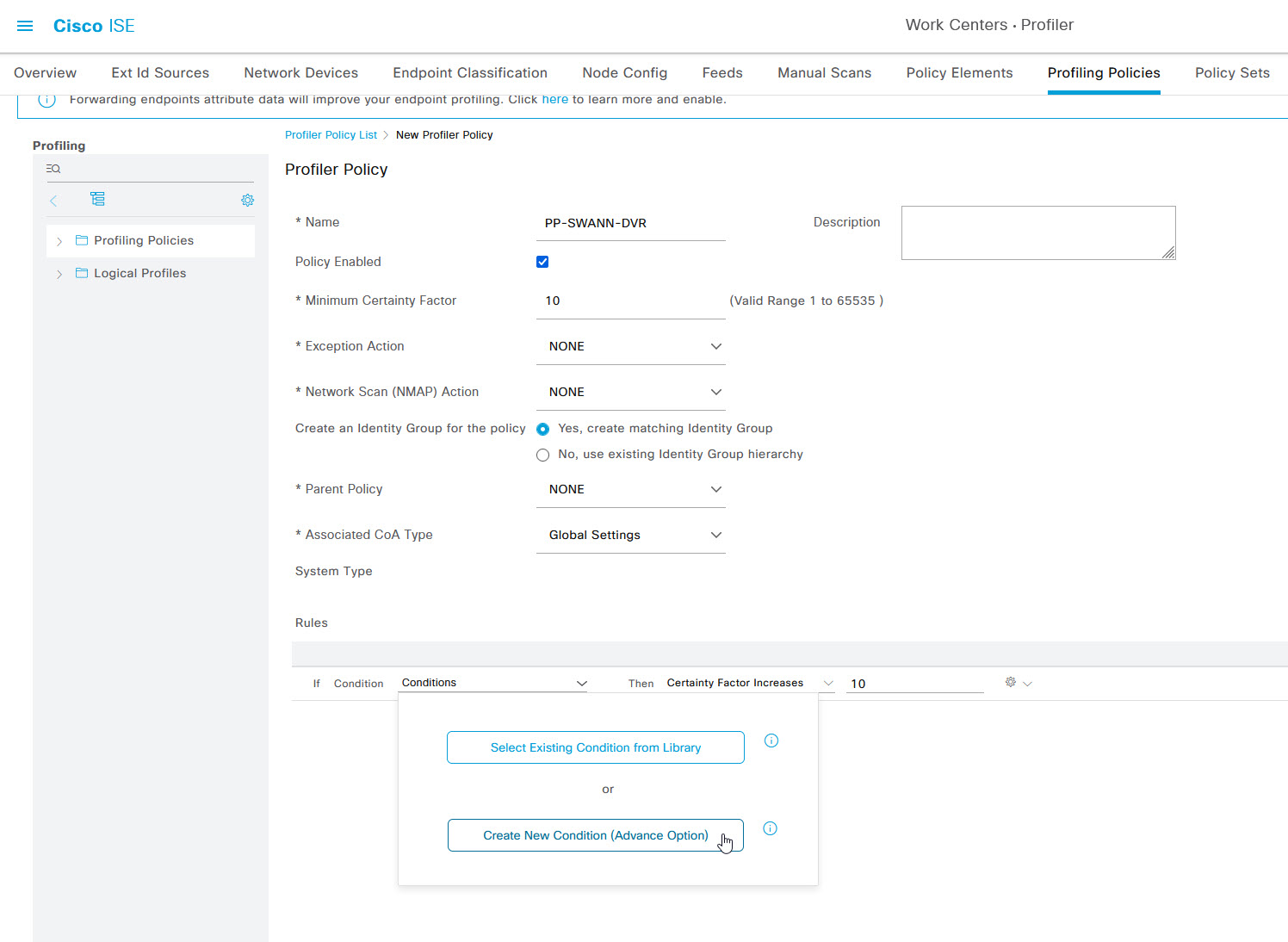Click info icon beside Create New Condition
The image size is (1288, 942).
pyautogui.click(x=771, y=828)
